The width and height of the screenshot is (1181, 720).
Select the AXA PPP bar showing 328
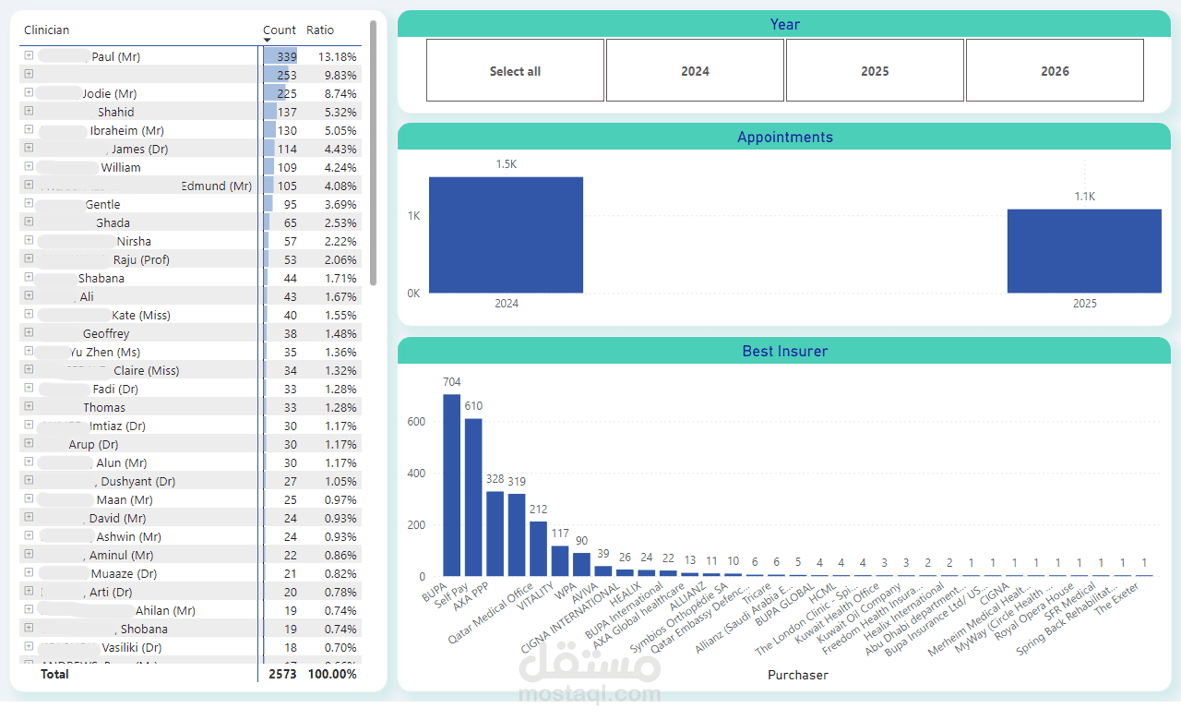(x=495, y=534)
